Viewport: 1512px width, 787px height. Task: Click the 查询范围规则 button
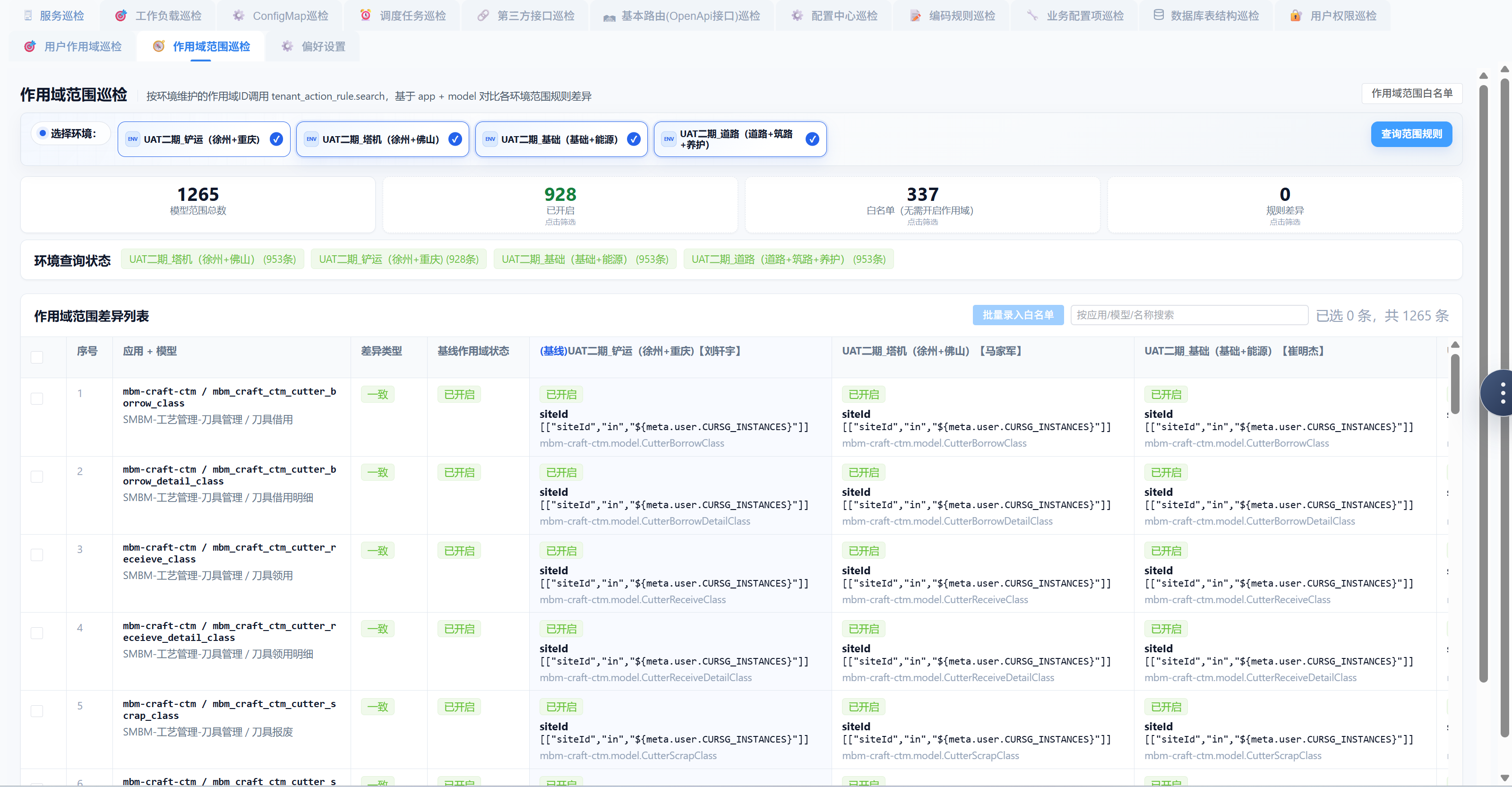point(1411,134)
